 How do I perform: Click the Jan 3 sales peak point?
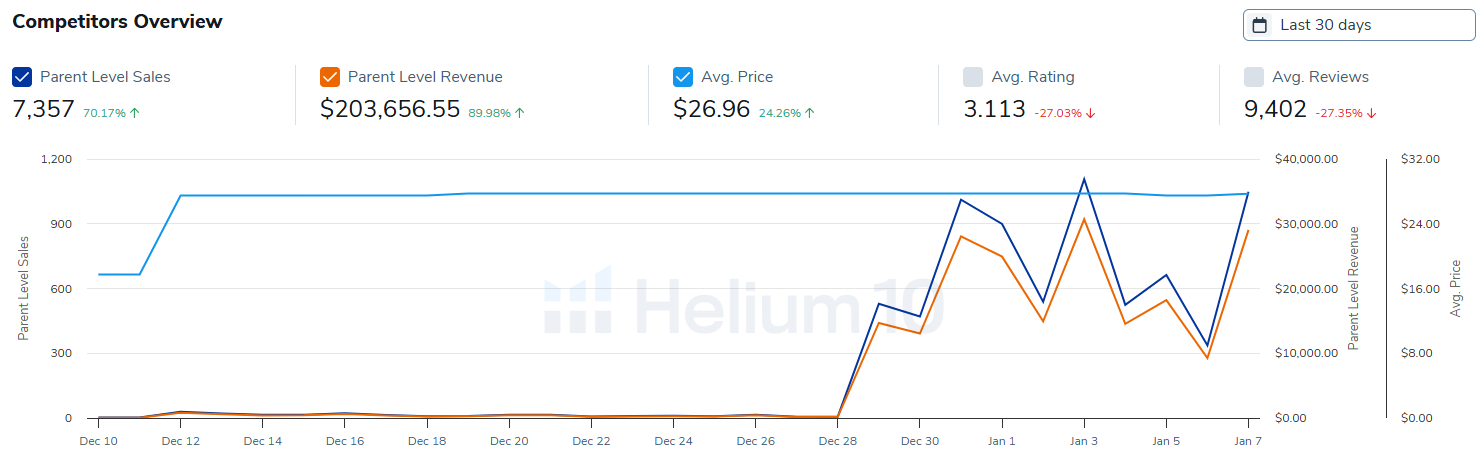coord(1084,179)
